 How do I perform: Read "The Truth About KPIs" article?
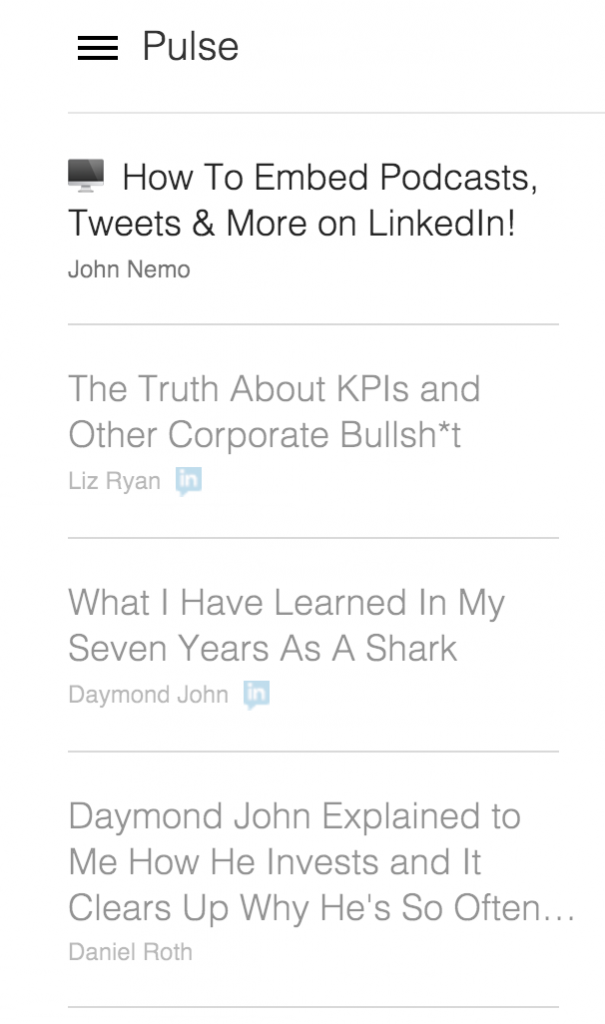click(x=274, y=388)
